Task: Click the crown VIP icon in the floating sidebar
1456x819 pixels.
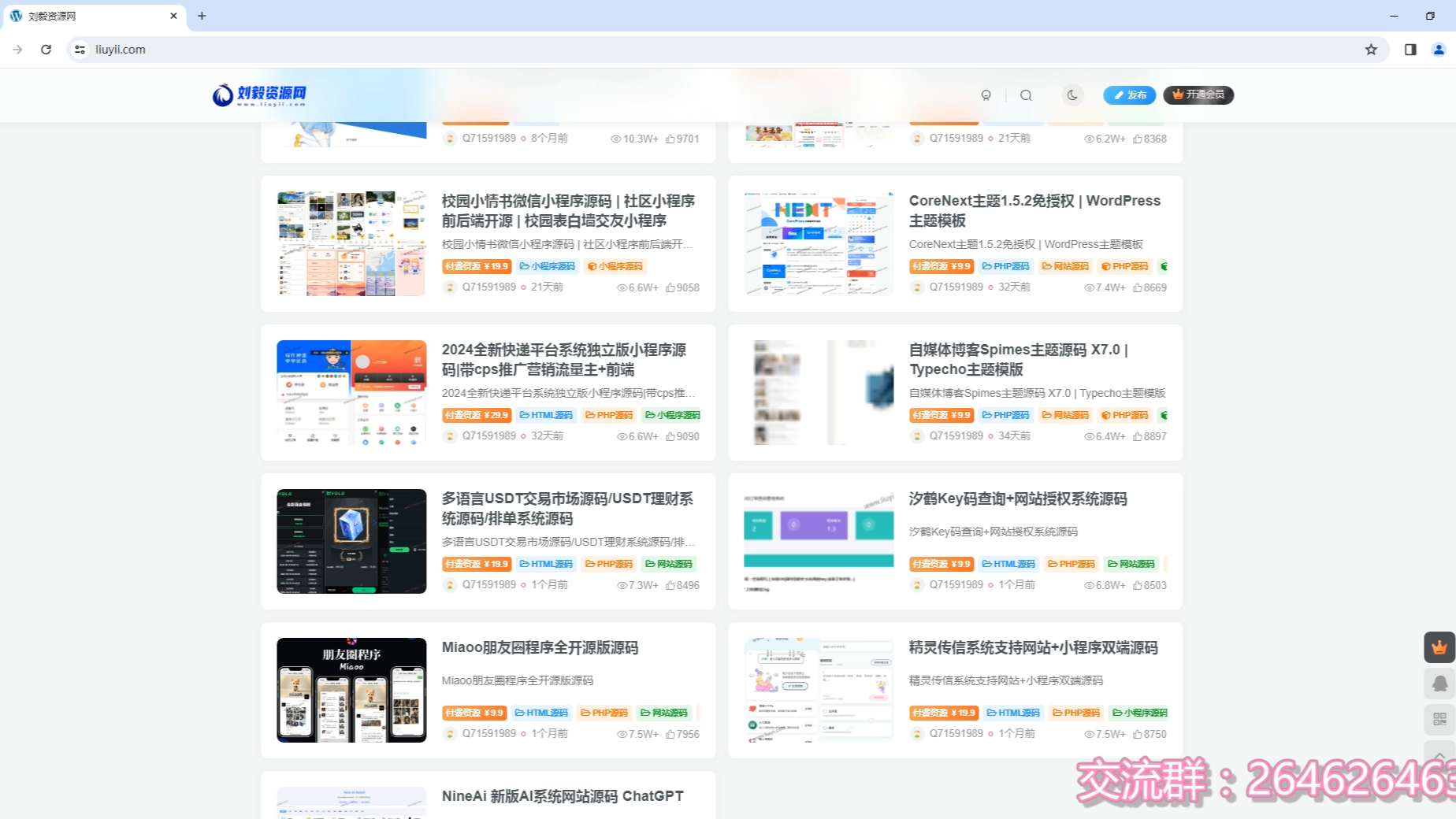Action: point(1439,647)
